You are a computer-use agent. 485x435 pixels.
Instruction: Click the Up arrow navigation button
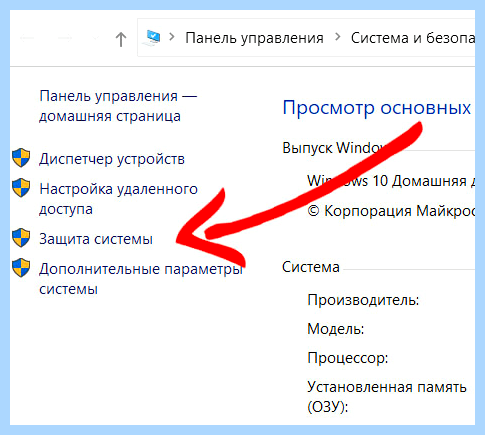121,39
